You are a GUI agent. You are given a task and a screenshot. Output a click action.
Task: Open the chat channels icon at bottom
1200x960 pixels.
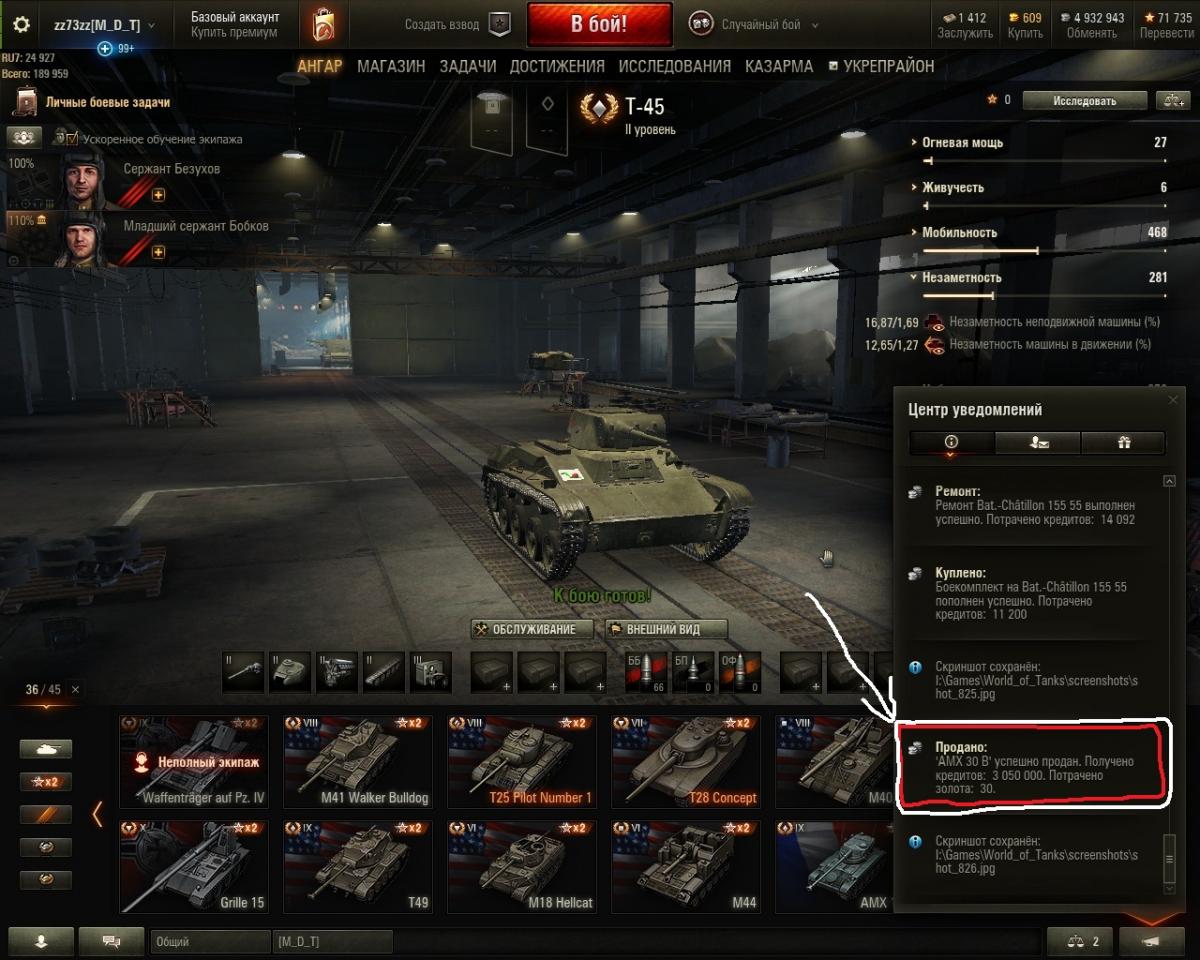pyautogui.click(x=110, y=941)
